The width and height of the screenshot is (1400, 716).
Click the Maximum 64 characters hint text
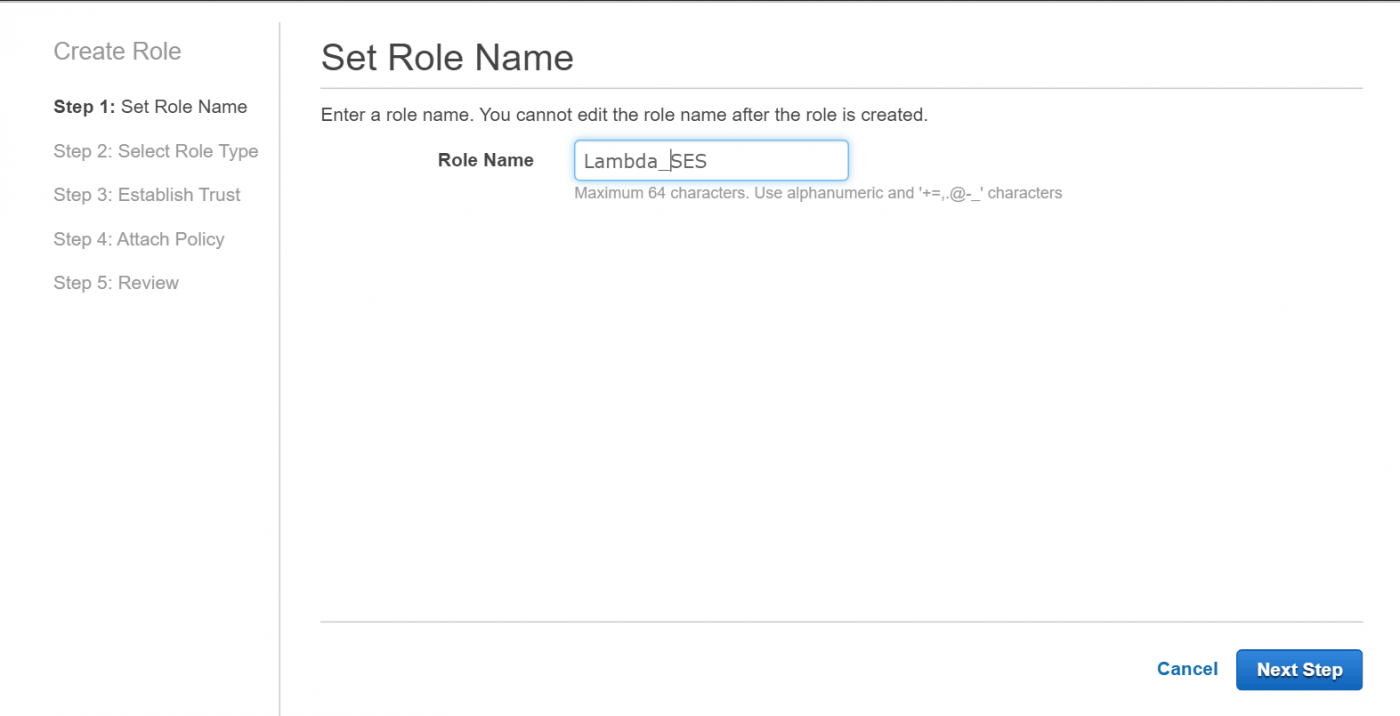point(818,193)
